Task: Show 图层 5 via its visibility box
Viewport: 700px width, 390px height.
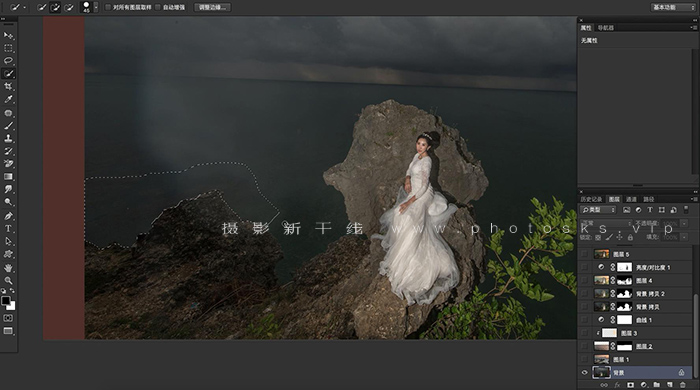Action: (x=584, y=254)
